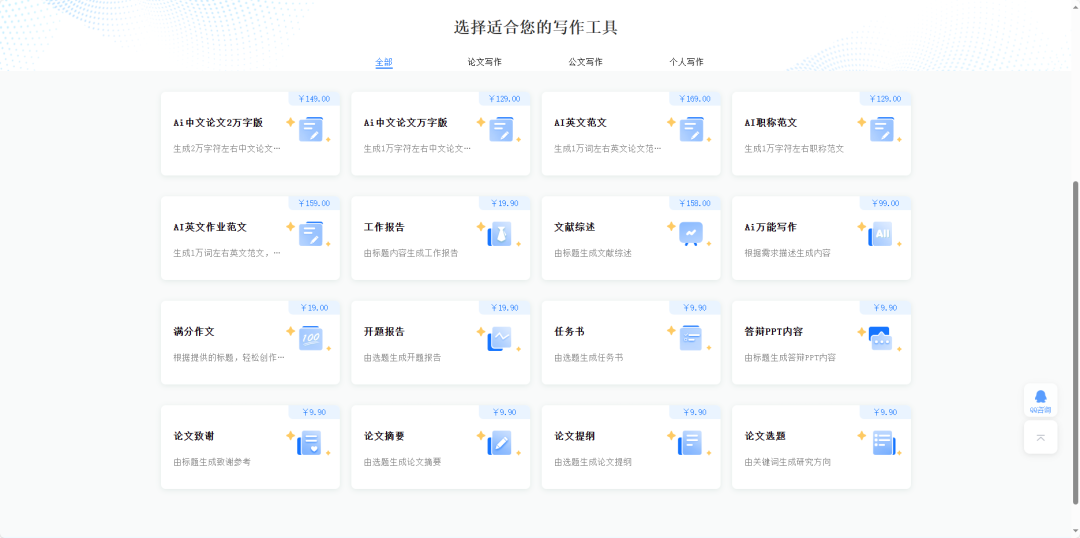Open the AI职称范文 title
The image size is (1080, 538).
click(771, 123)
